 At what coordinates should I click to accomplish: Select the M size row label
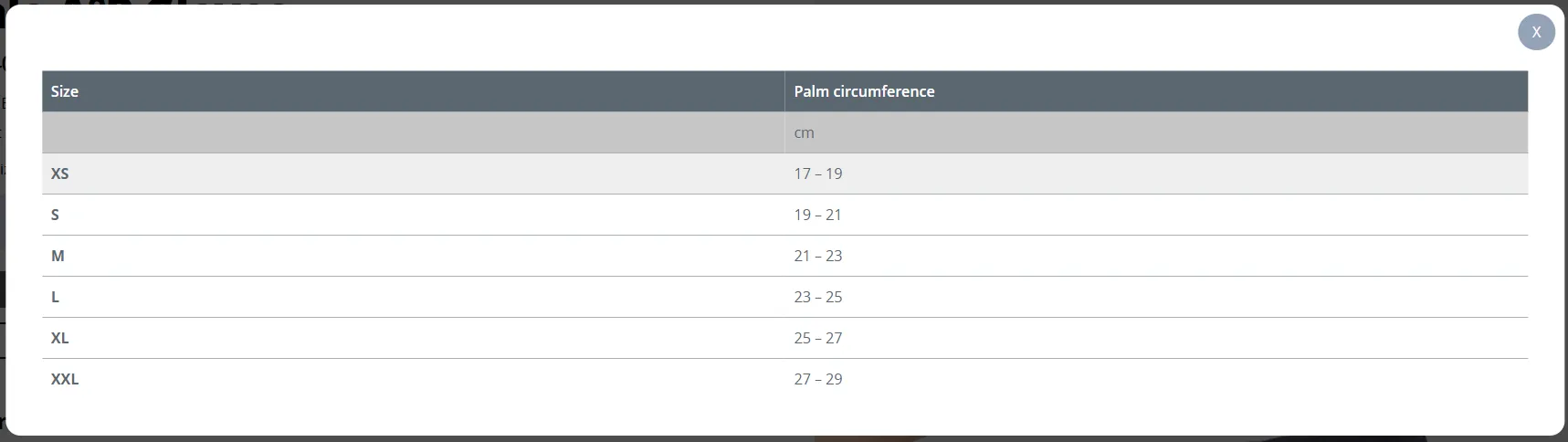coord(58,256)
